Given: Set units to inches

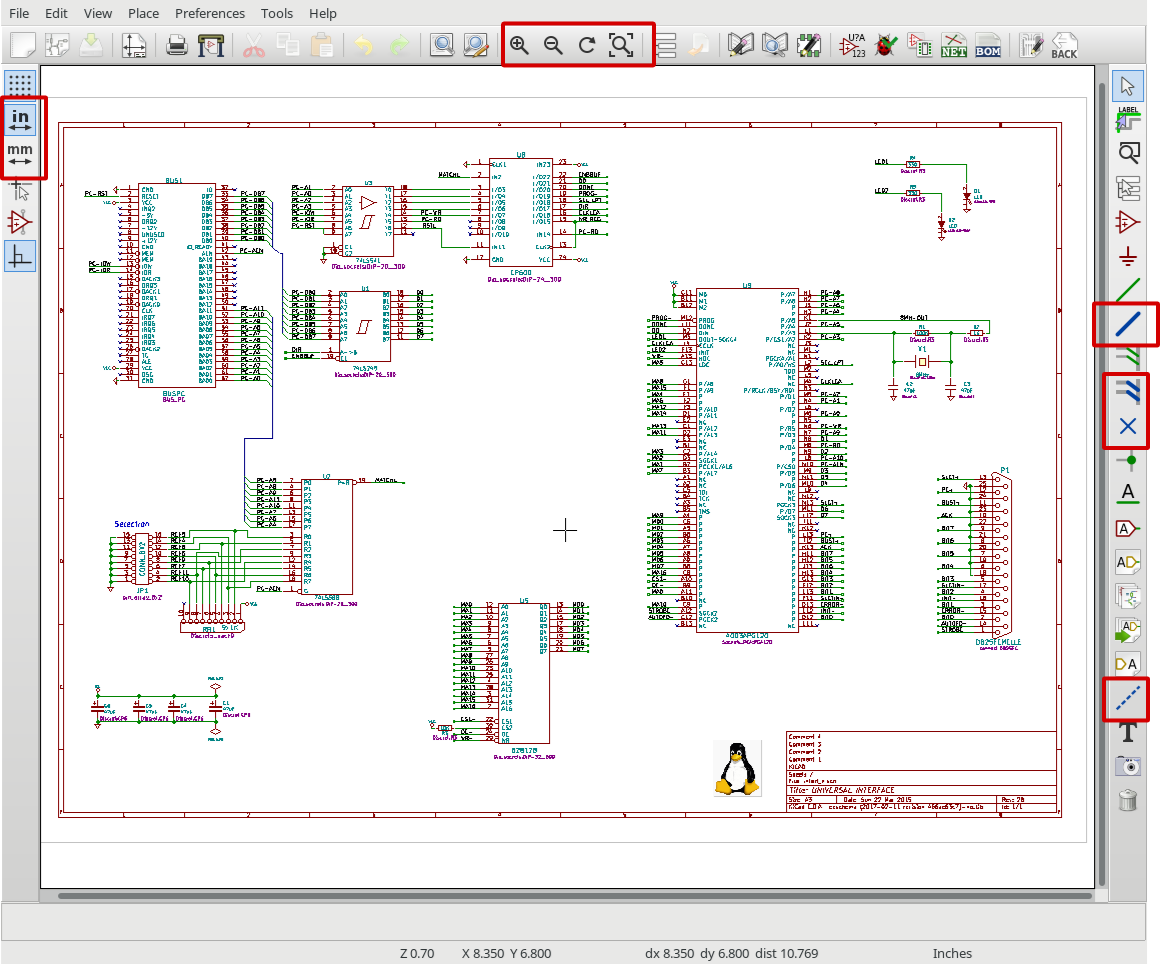Looking at the screenshot, I should click(20, 119).
